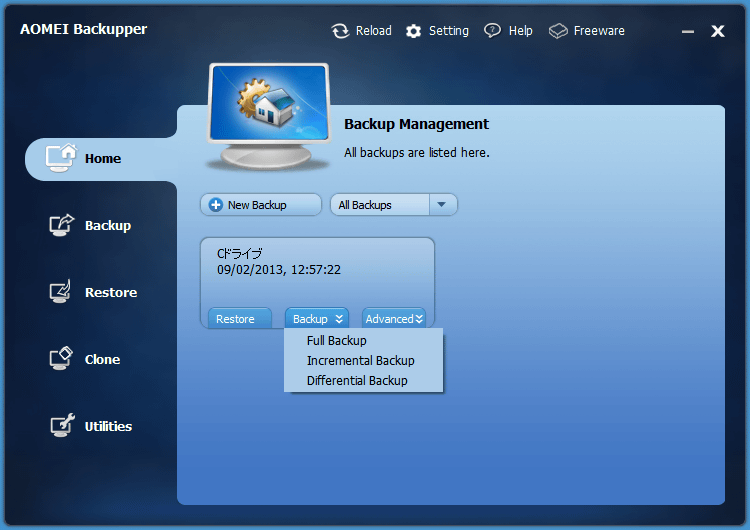Image resolution: width=750 pixels, height=530 pixels.
Task: Expand the Advanced dropdown on card
Action: pos(394,318)
